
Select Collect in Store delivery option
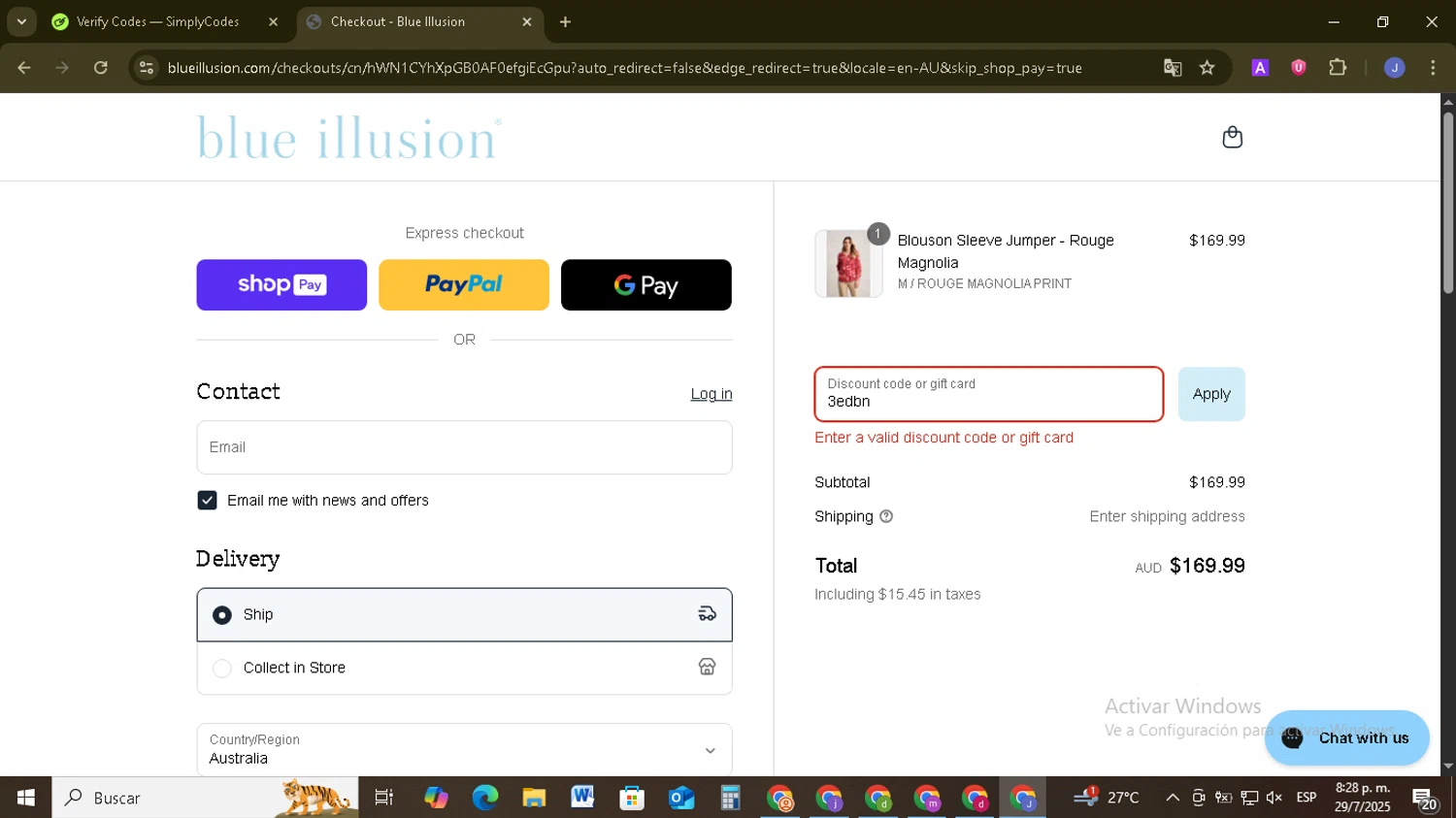[464, 668]
